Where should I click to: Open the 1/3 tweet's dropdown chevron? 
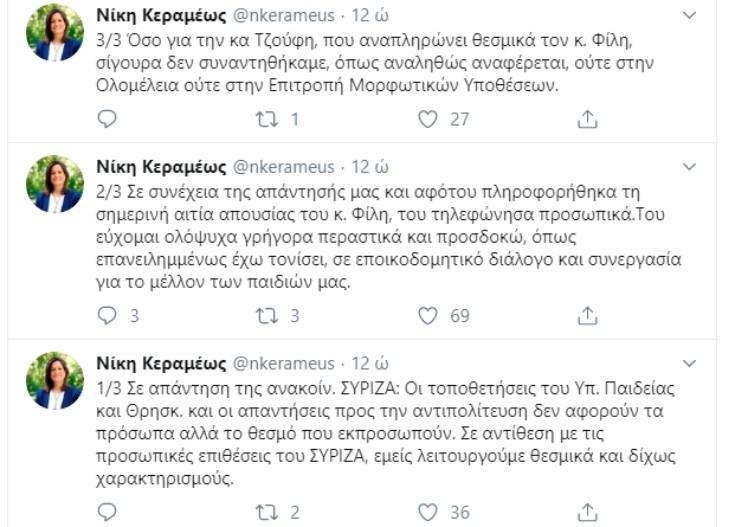tap(689, 361)
